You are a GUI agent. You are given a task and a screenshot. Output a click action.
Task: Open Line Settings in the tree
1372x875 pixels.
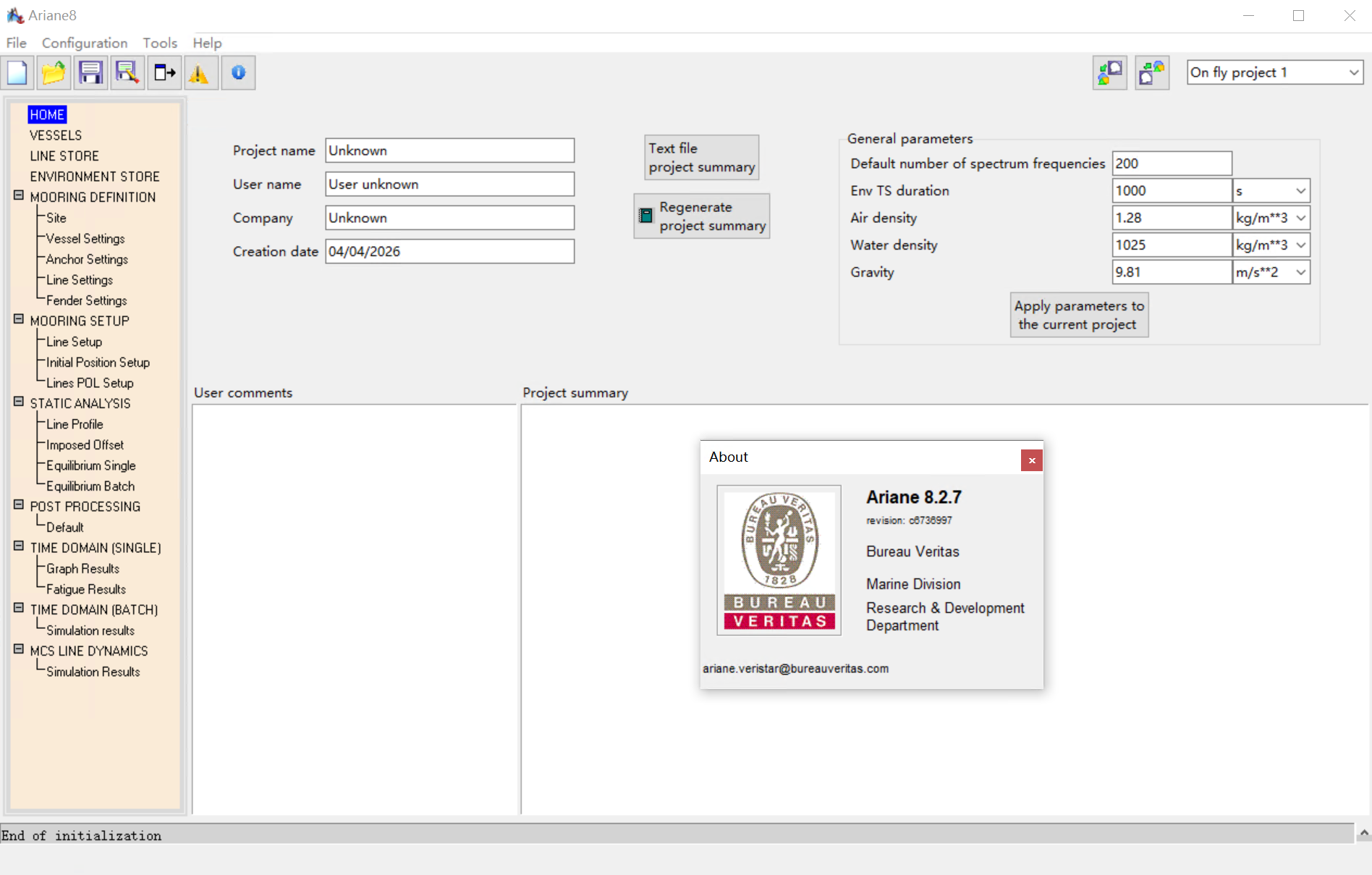80,280
